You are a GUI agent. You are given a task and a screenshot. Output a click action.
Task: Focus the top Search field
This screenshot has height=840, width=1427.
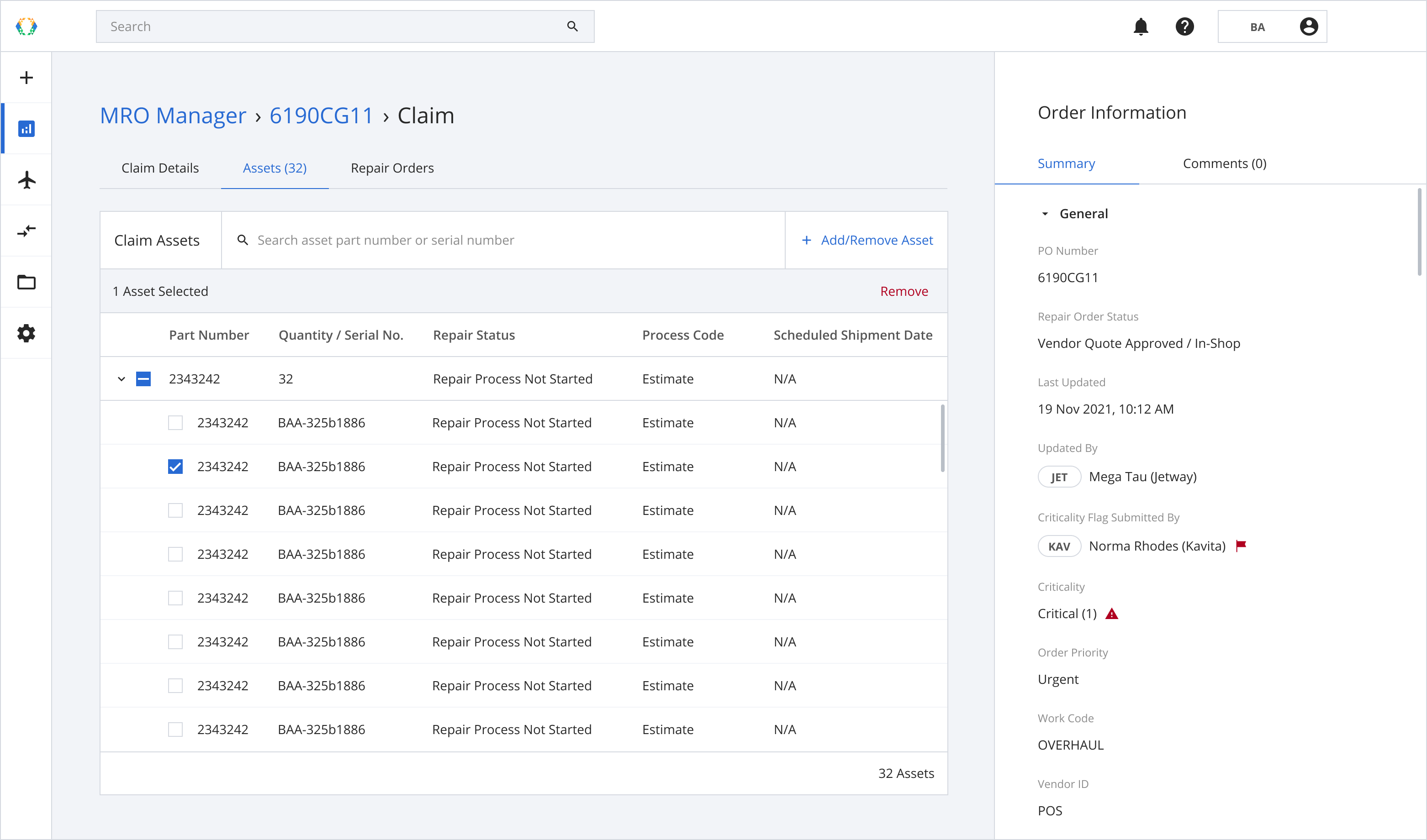(345, 26)
